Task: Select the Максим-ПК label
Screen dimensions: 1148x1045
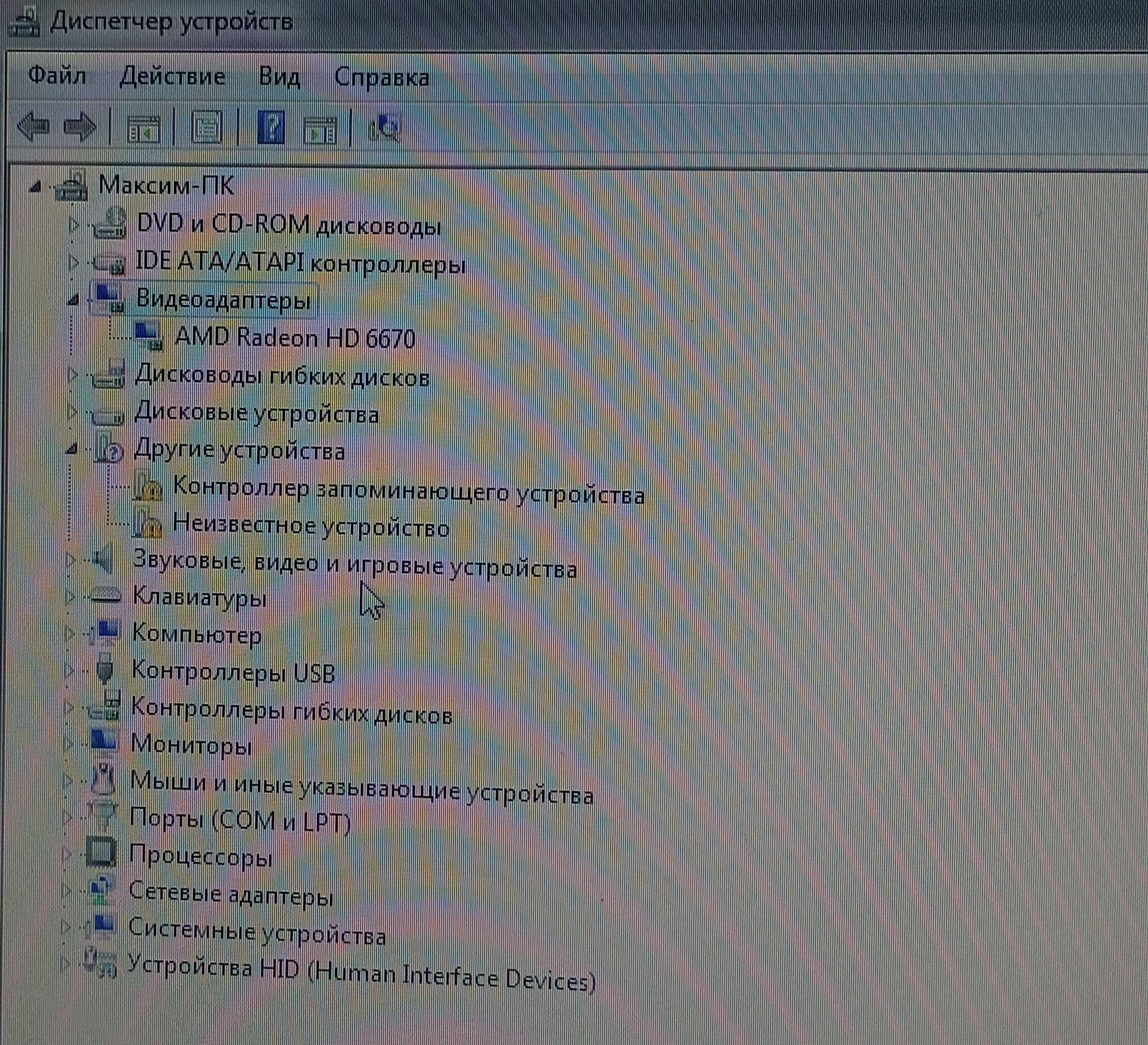Action: (167, 185)
